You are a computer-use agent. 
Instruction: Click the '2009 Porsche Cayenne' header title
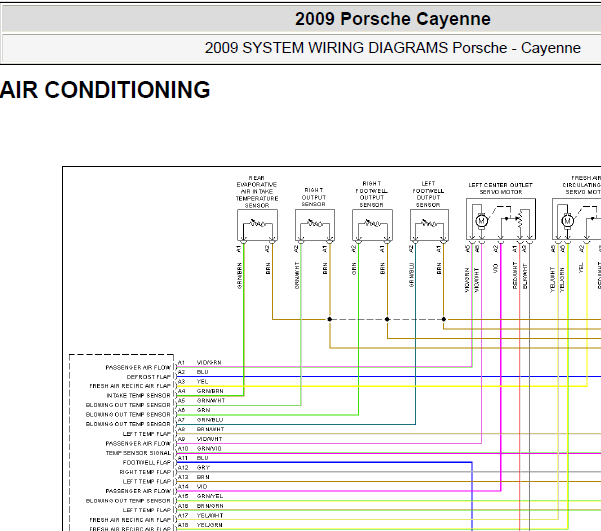[392, 19]
